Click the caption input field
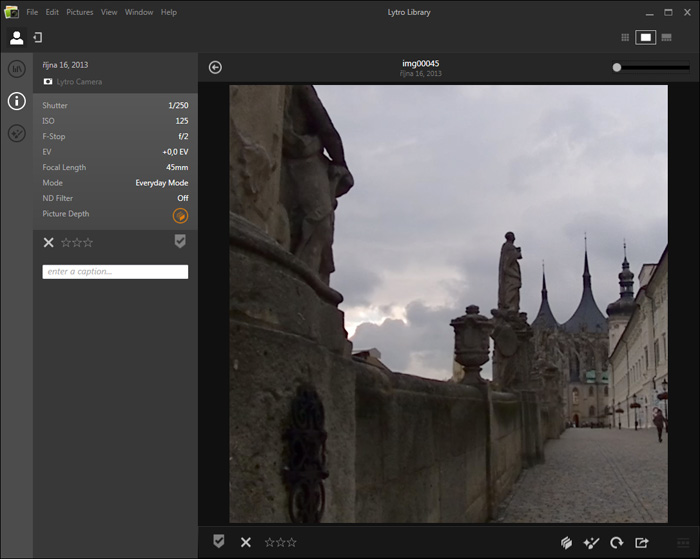The image size is (700, 559). coord(115,272)
